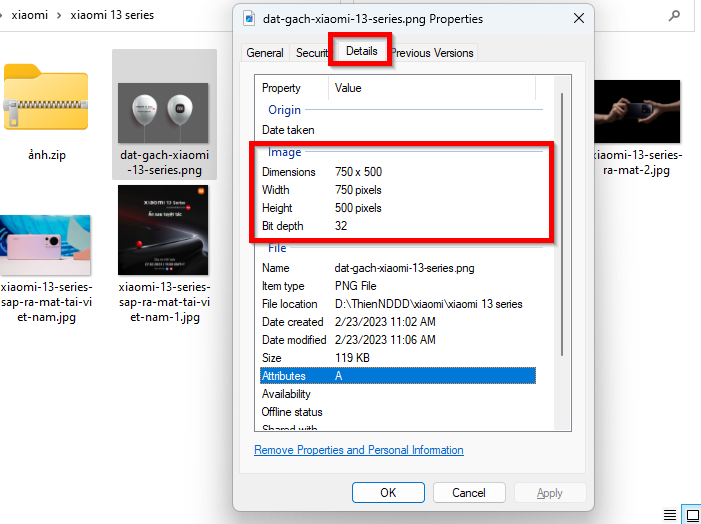Select the Size 119 KB row
701x524 pixels.
coord(398,358)
